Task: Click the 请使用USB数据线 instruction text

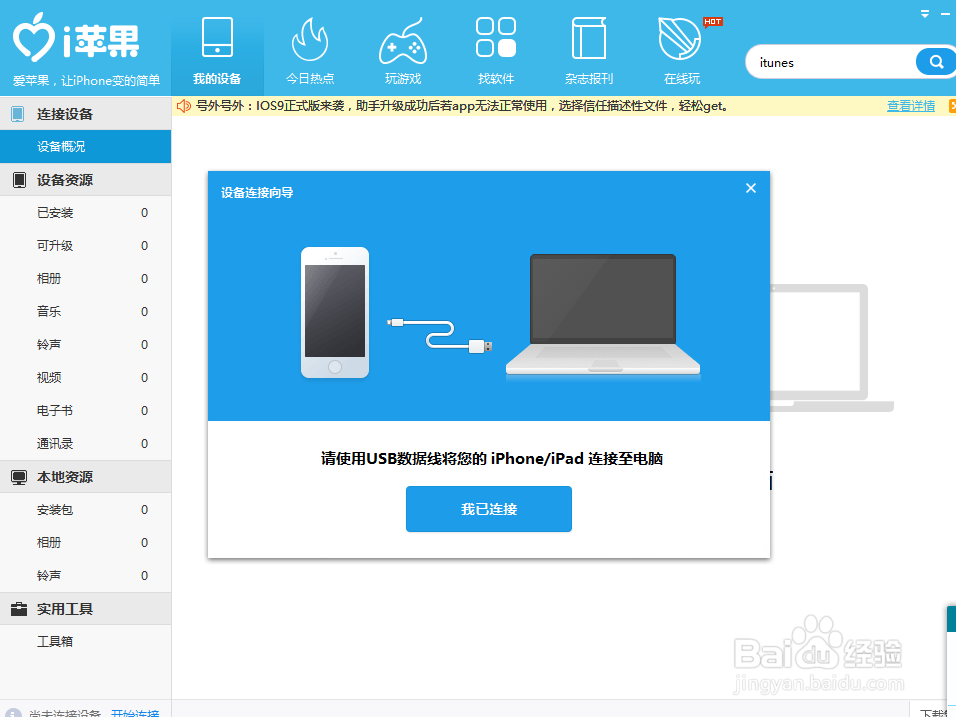Action: point(491,458)
